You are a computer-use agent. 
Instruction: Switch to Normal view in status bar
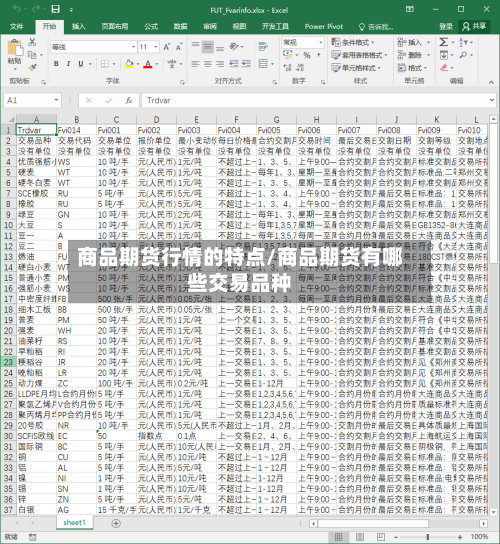pos(338,537)
